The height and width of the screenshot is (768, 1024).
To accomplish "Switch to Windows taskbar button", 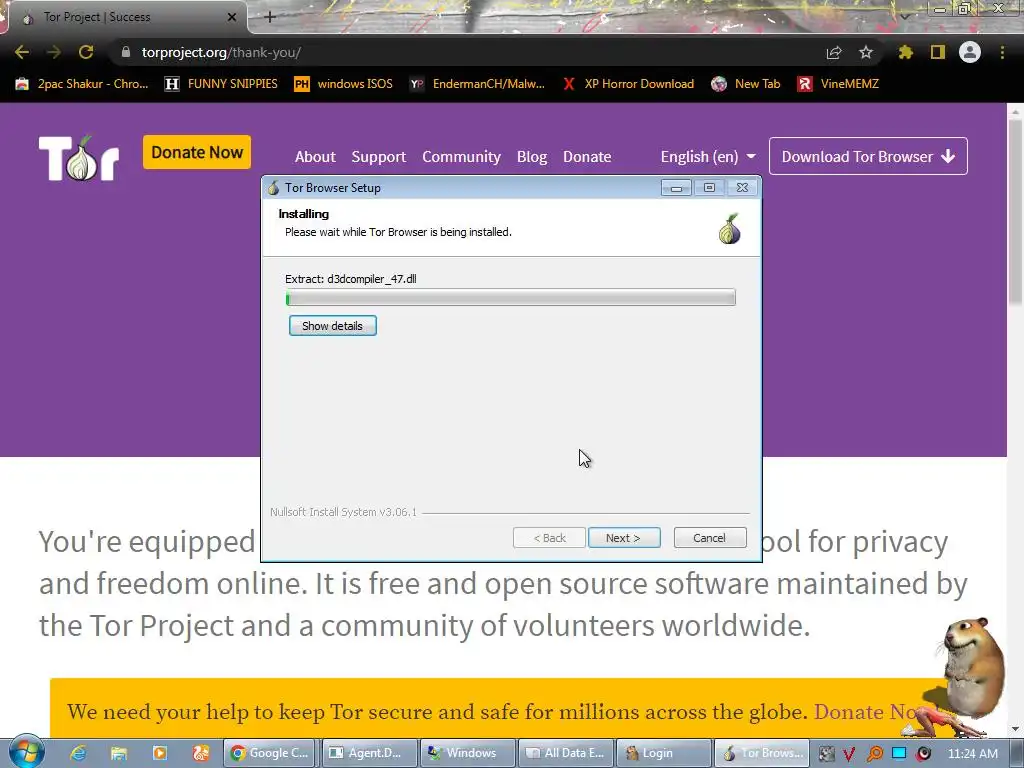I will (x=466, y=753).
